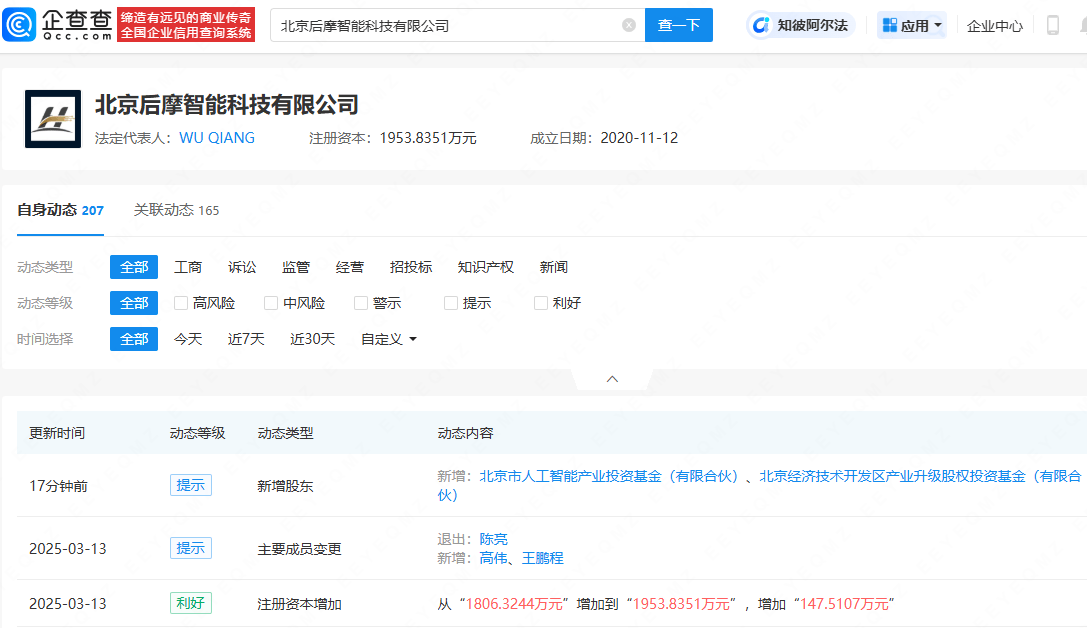
Task: Open the 知彼阿尔法 AI assistant icon
Action: (761, 26)
